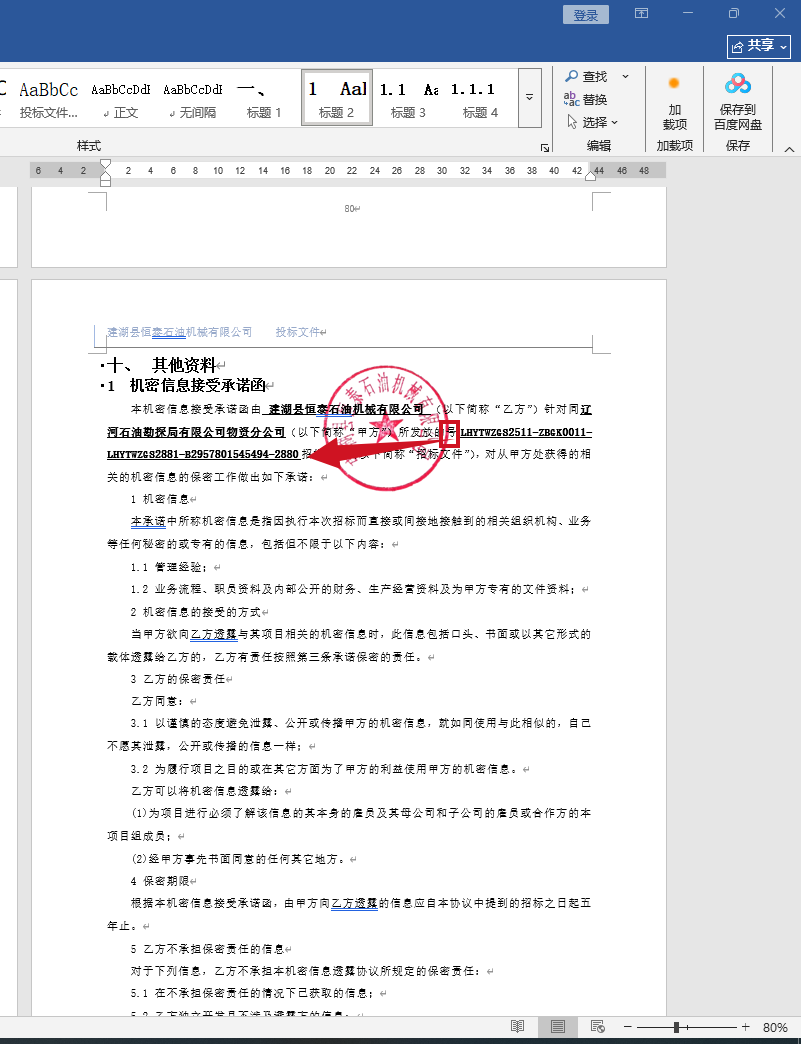
Task: Open the 选择 select dropdown
Action: pyautogui.click(x=593, y=122)
